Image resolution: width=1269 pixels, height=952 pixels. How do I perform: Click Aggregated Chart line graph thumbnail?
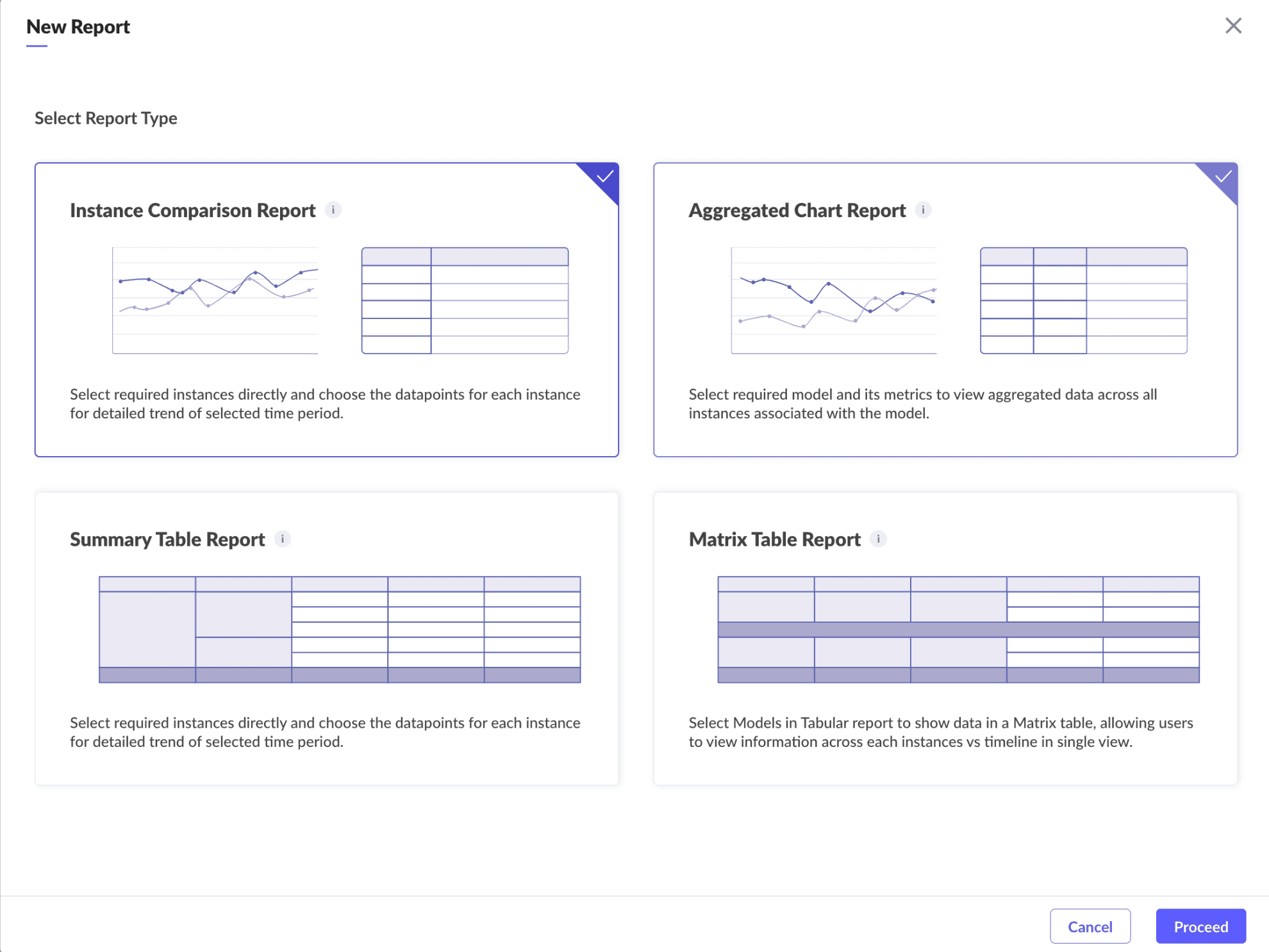coord(834,300)
